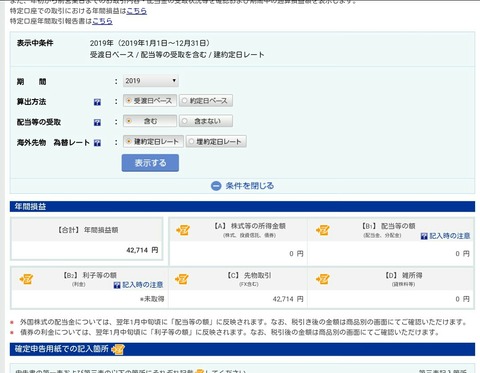480x373 pixels.
Task: Open こちら link for 年間損益
Action: tap(136, 11)
